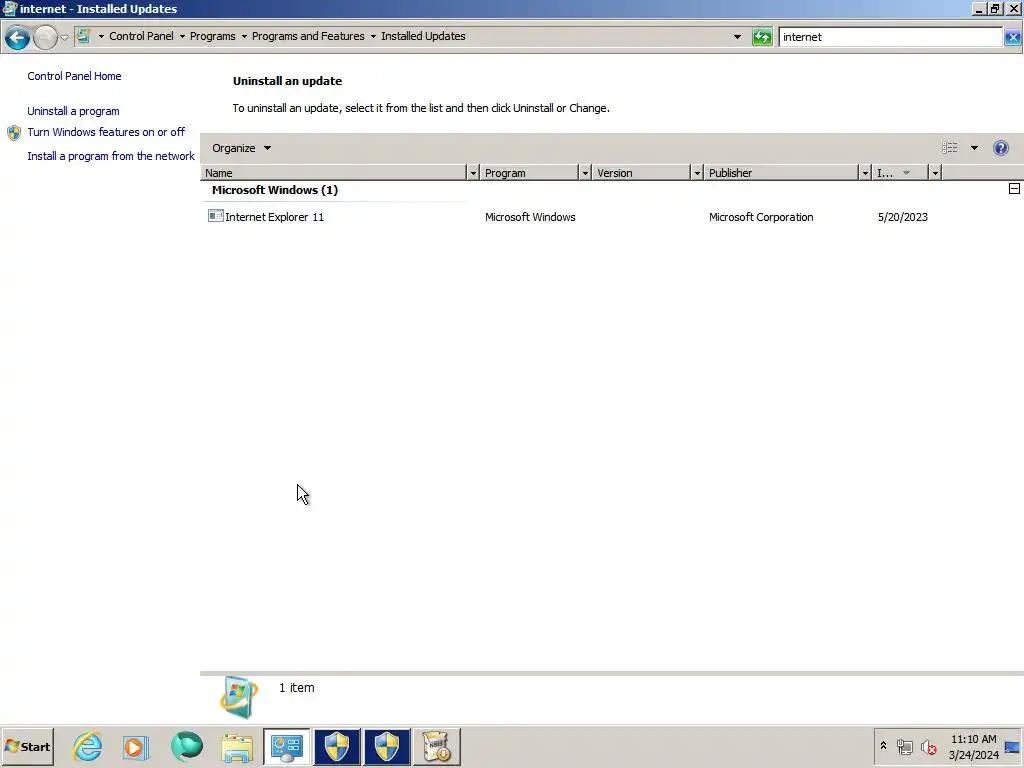This screenshot has width=1024, height=768.
Task: Click the greyed Forward navigation arrow
Action: [x=45, y=37]
